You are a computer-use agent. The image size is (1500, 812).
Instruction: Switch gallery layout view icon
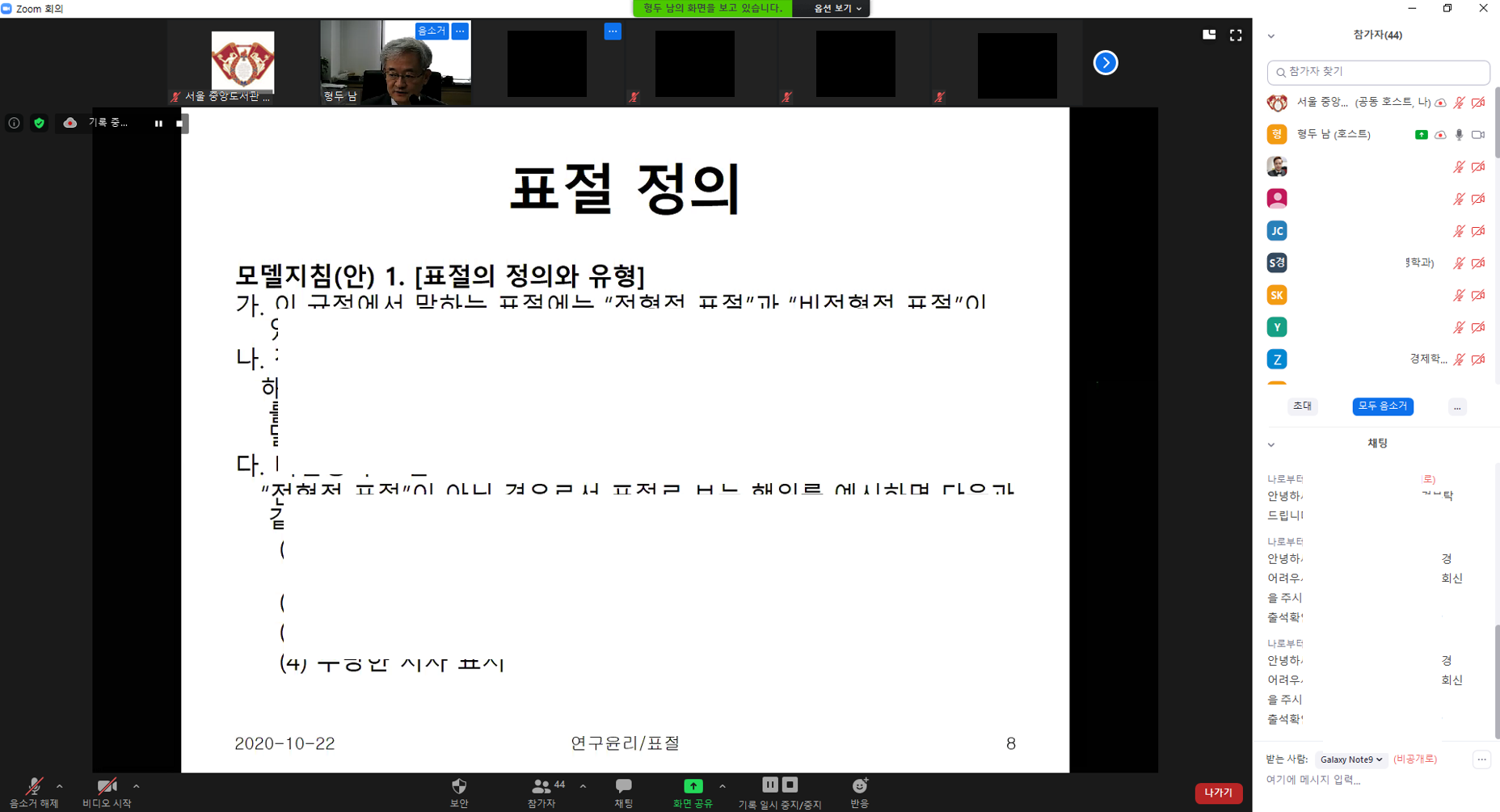tap(1209, 35)
